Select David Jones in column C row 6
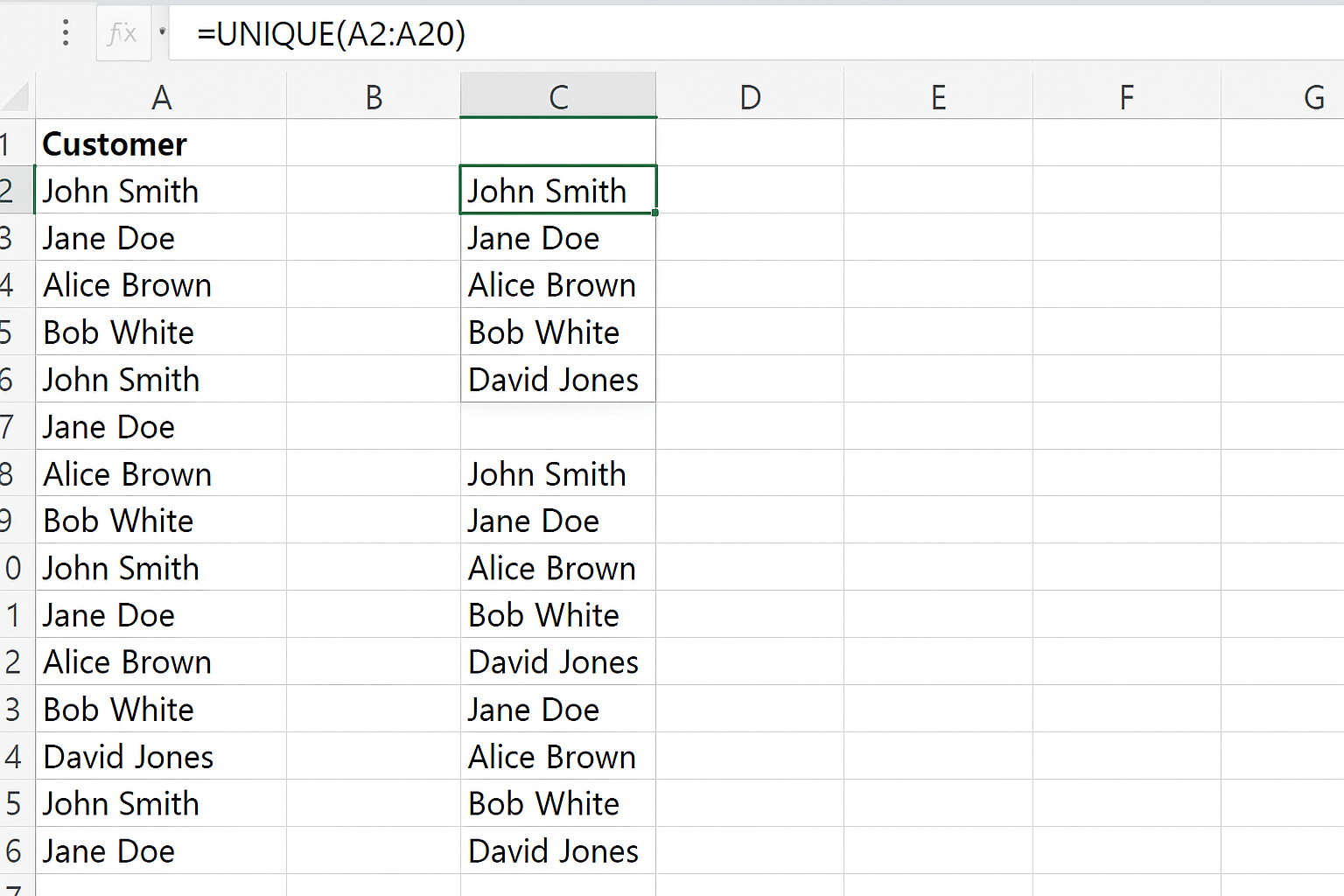 (x=558, y=379)
